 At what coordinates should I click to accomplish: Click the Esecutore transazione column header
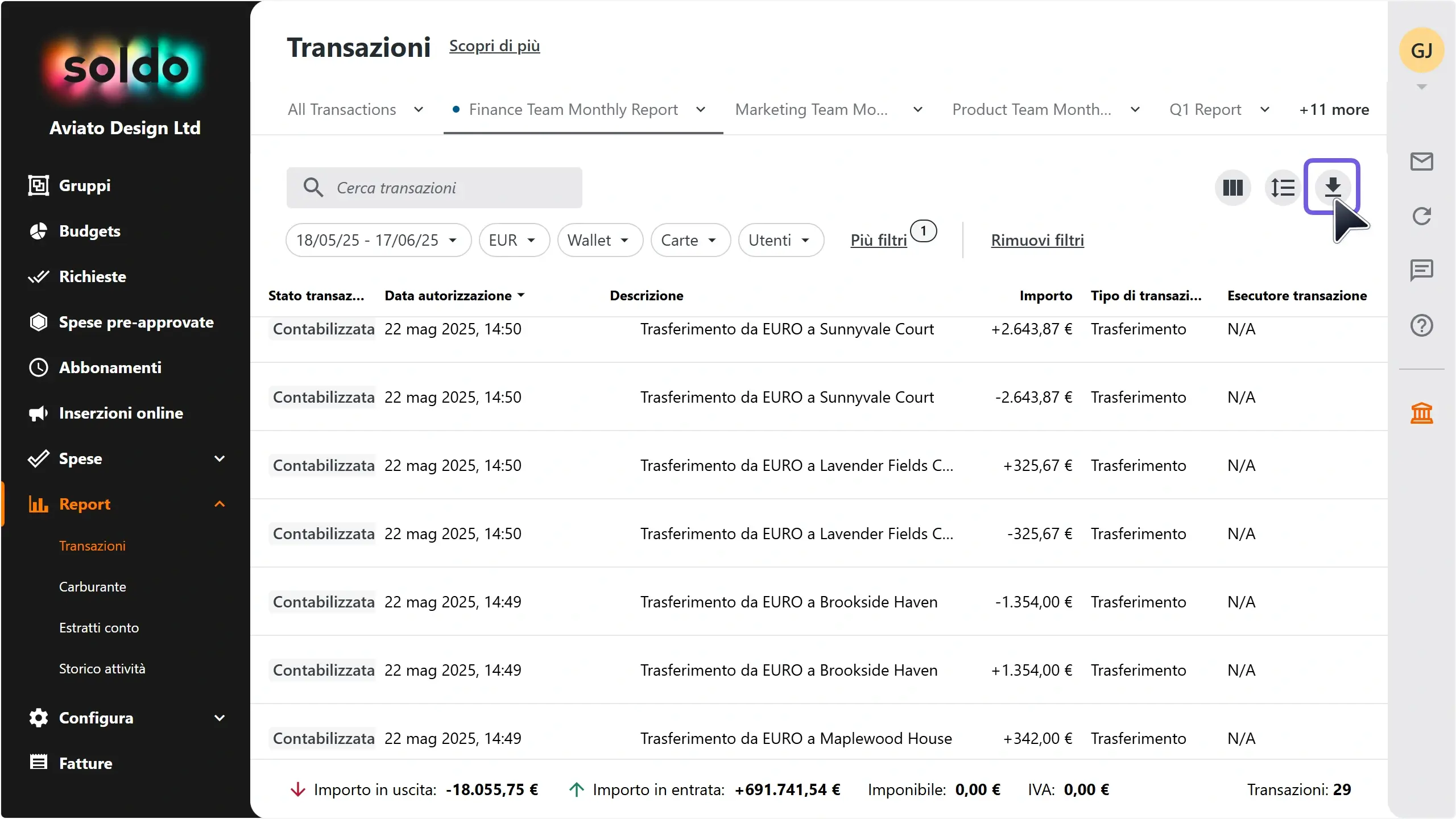(x=1297, y=295)
